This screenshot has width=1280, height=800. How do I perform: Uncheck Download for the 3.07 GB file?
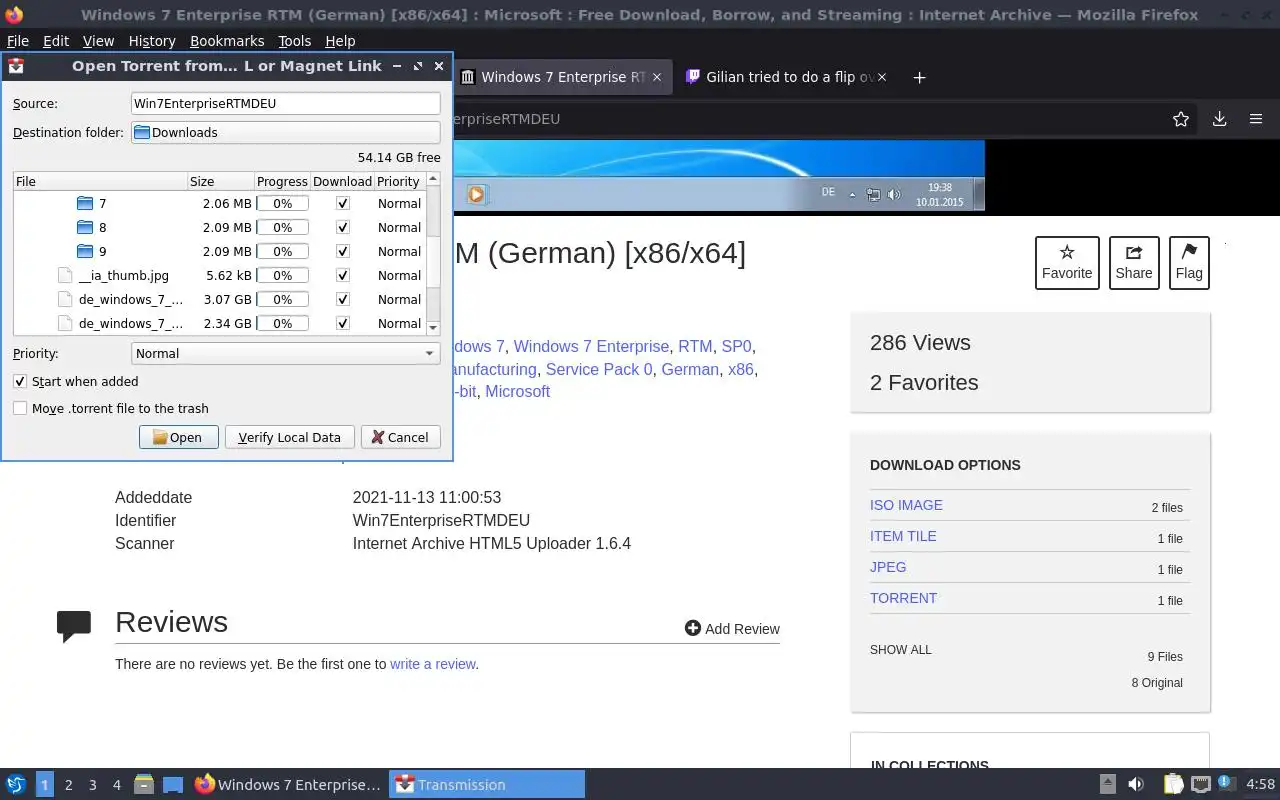point(343,299)
